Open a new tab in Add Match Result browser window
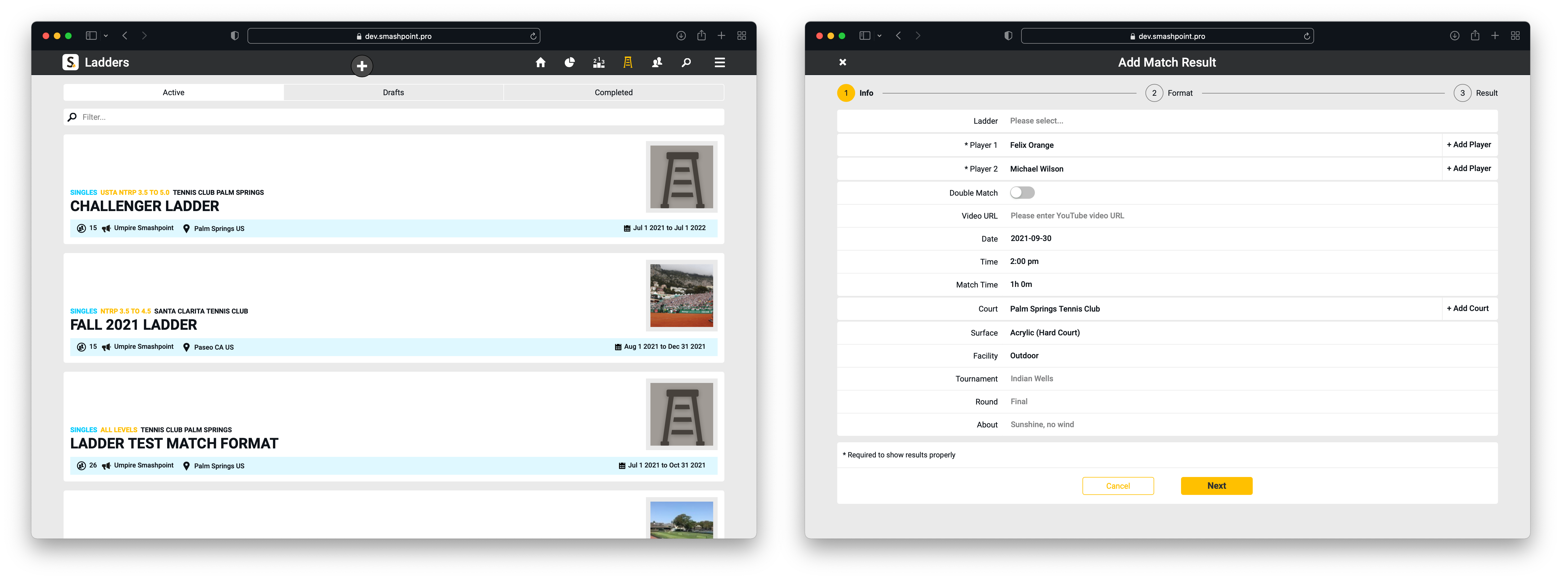Viewport: 1568px width, 580px height. pos(1495,36)
